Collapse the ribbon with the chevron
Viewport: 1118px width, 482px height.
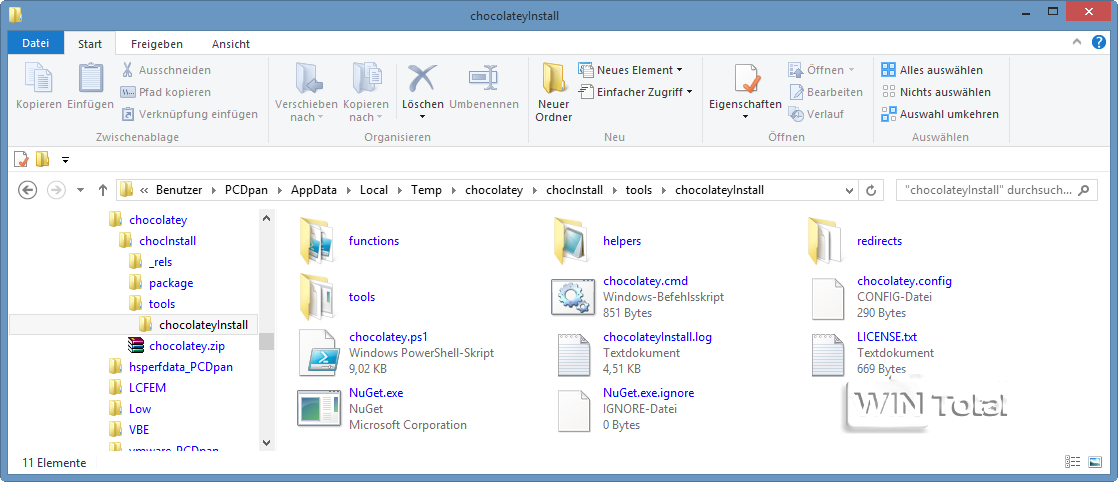(1077, 42)
